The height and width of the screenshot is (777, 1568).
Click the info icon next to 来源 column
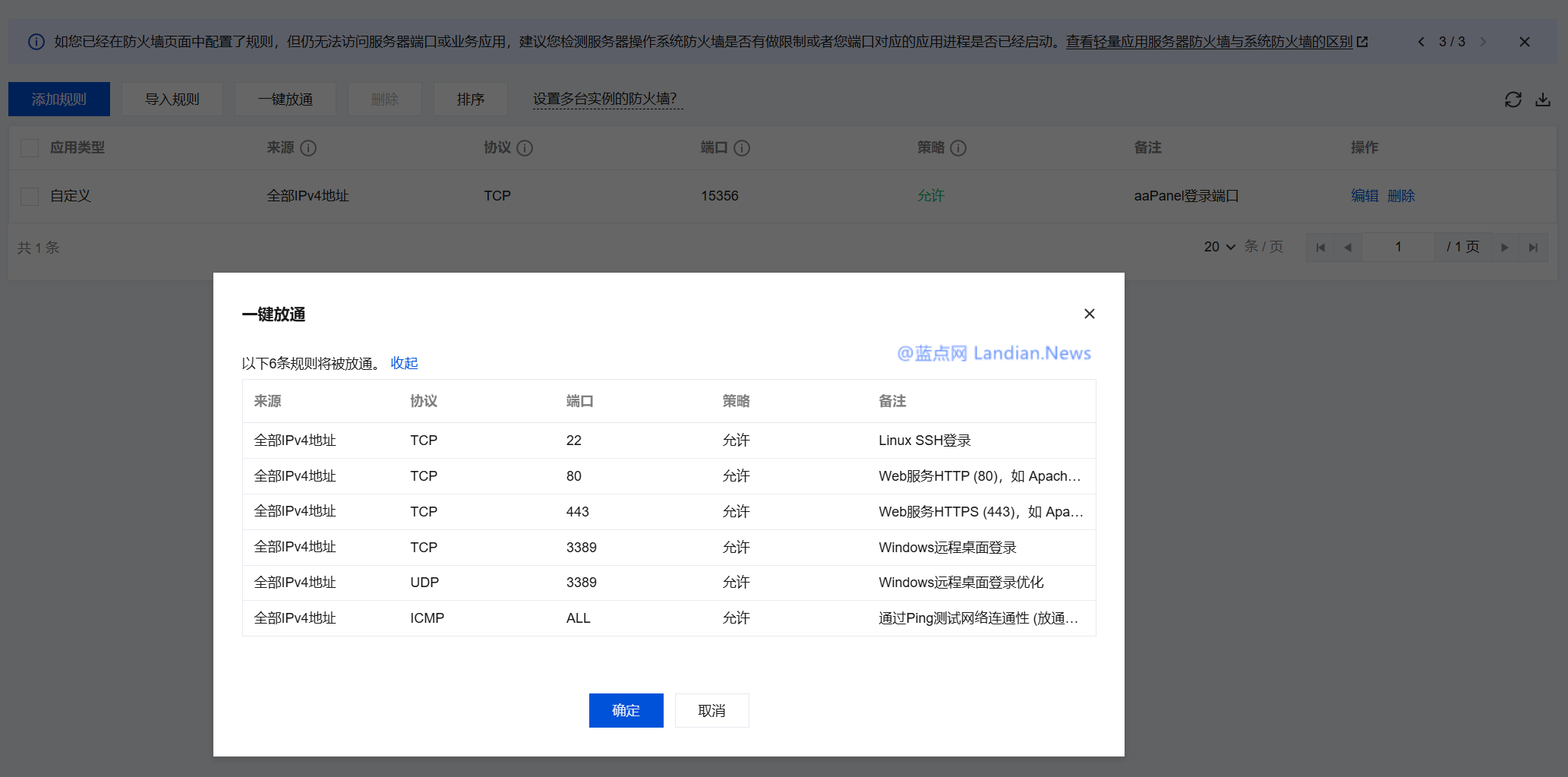tap(308, 148)
